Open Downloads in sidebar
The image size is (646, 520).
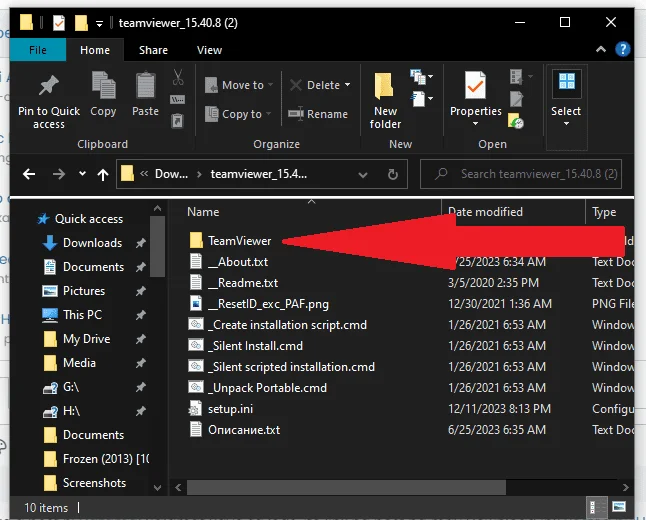82,243
